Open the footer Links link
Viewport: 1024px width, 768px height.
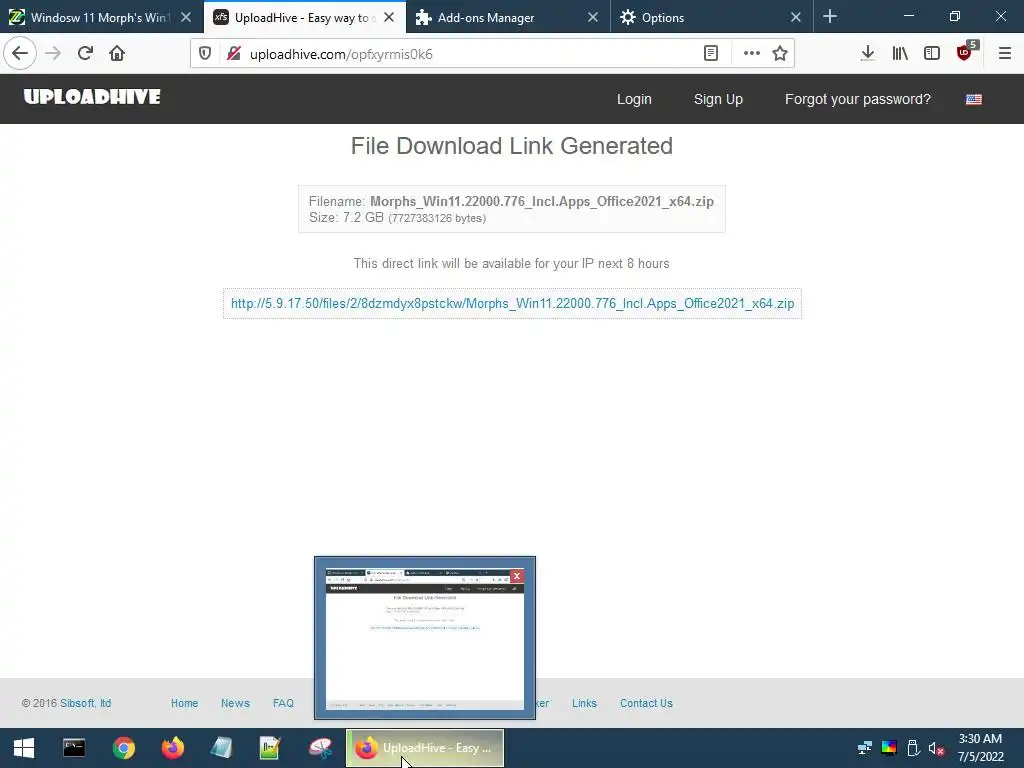point(584,703)
